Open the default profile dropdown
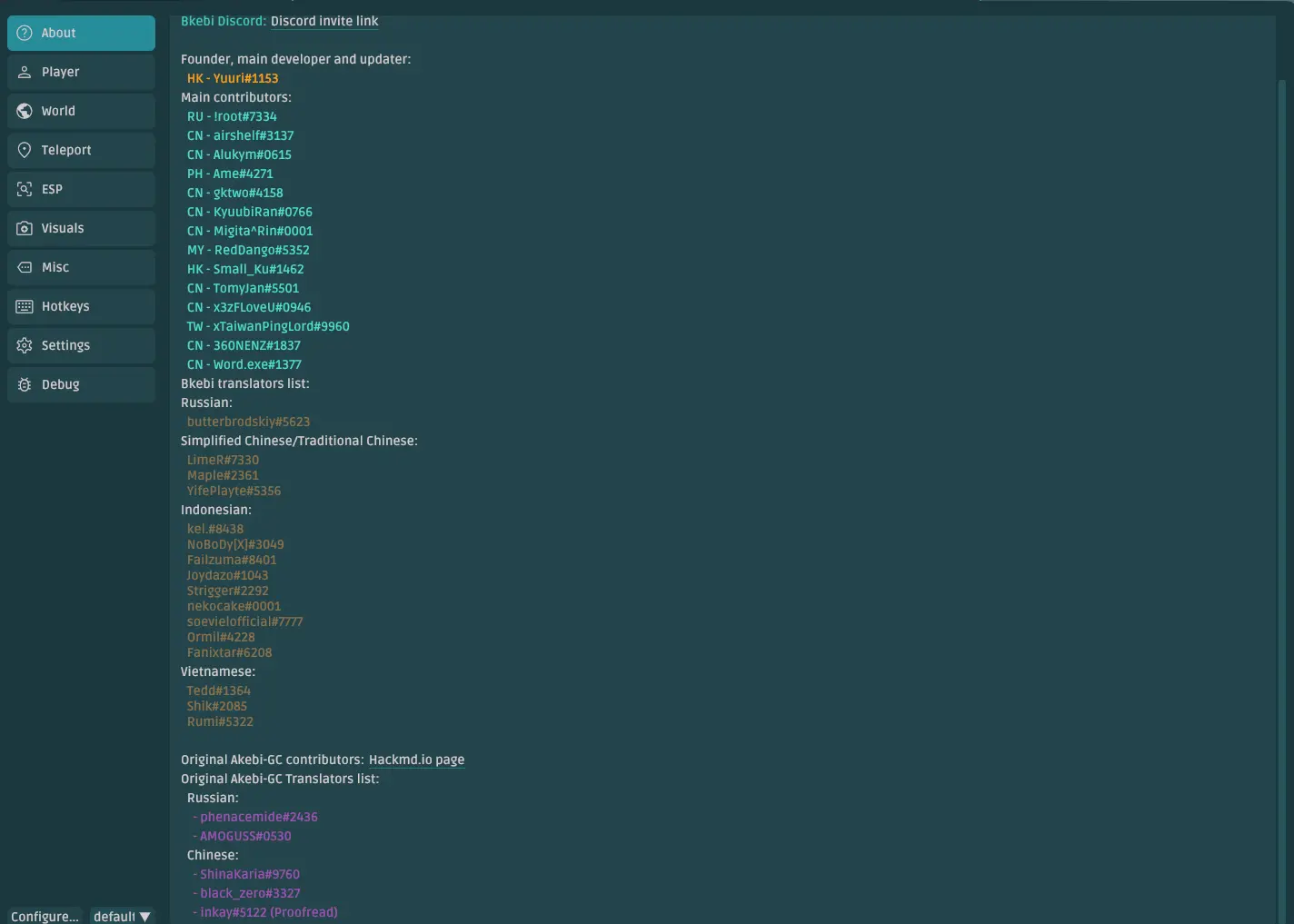The height and width of the screenshot is (924, 1294). (122, 916)
